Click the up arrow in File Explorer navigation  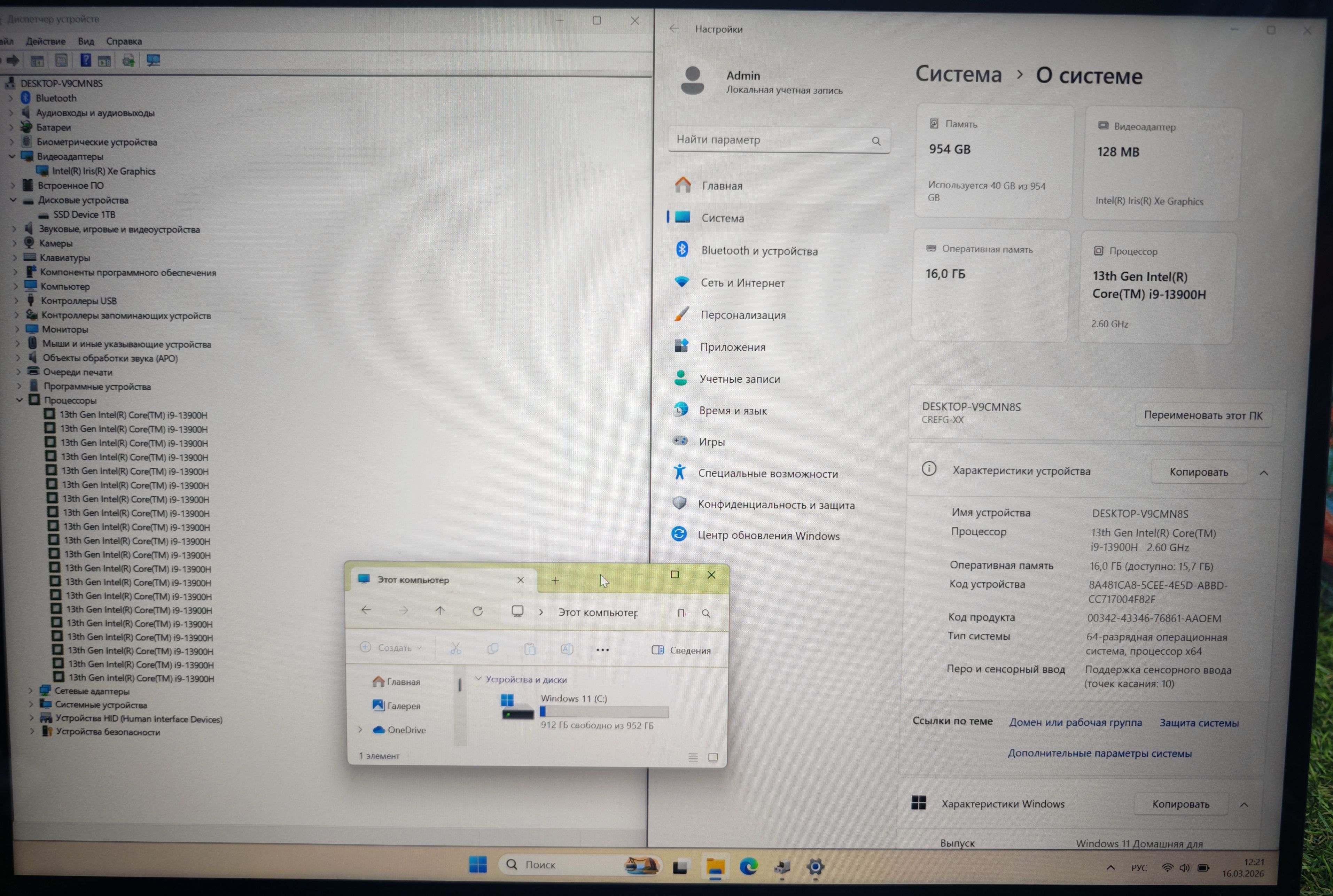click(440, 611)
